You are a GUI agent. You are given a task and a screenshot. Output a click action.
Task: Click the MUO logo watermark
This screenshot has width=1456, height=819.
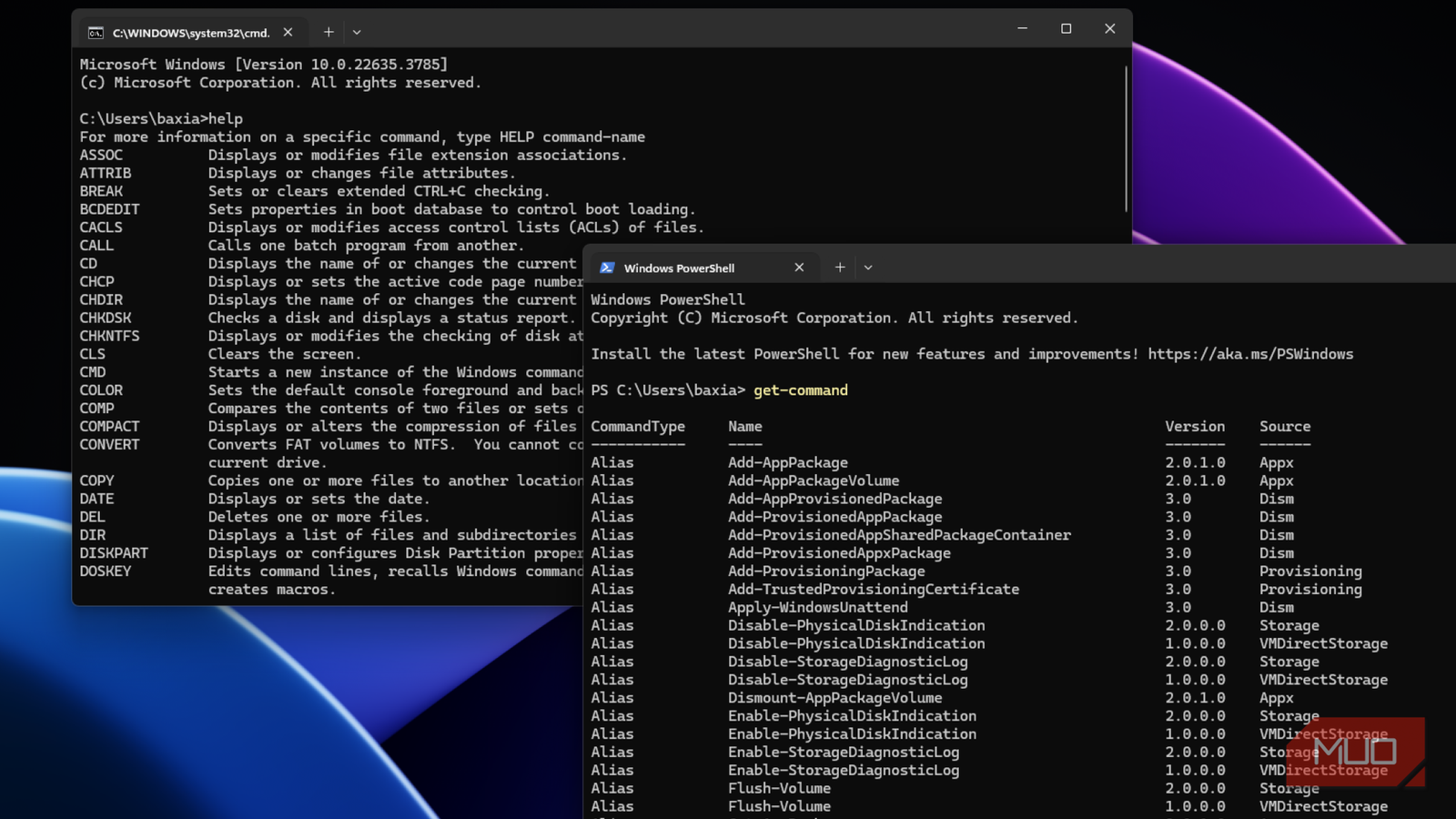(x=1355, y=752)
